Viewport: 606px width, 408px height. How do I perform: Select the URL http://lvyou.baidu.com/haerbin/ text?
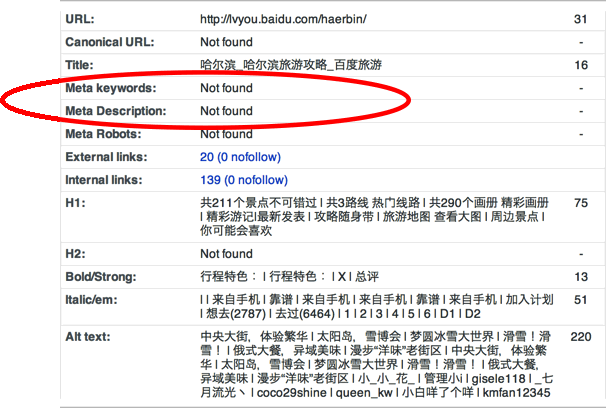pos(283,19)
